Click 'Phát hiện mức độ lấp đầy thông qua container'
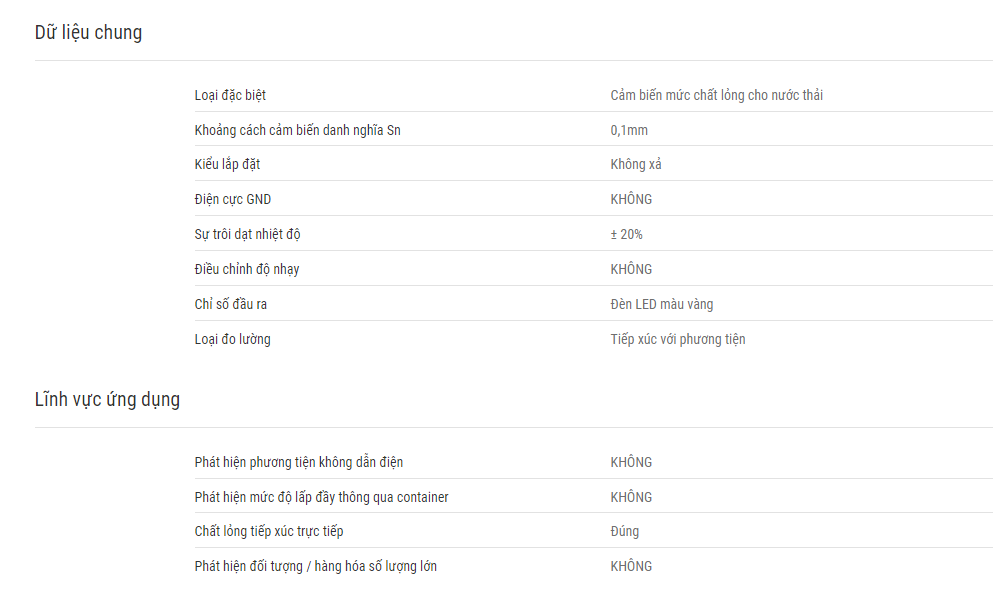 point(321,497)
